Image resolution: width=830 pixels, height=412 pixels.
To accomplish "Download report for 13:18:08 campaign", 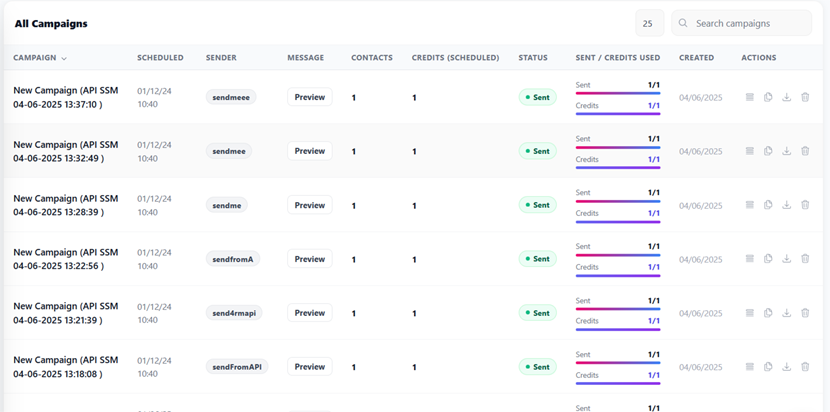I will (x=787, y=366).
